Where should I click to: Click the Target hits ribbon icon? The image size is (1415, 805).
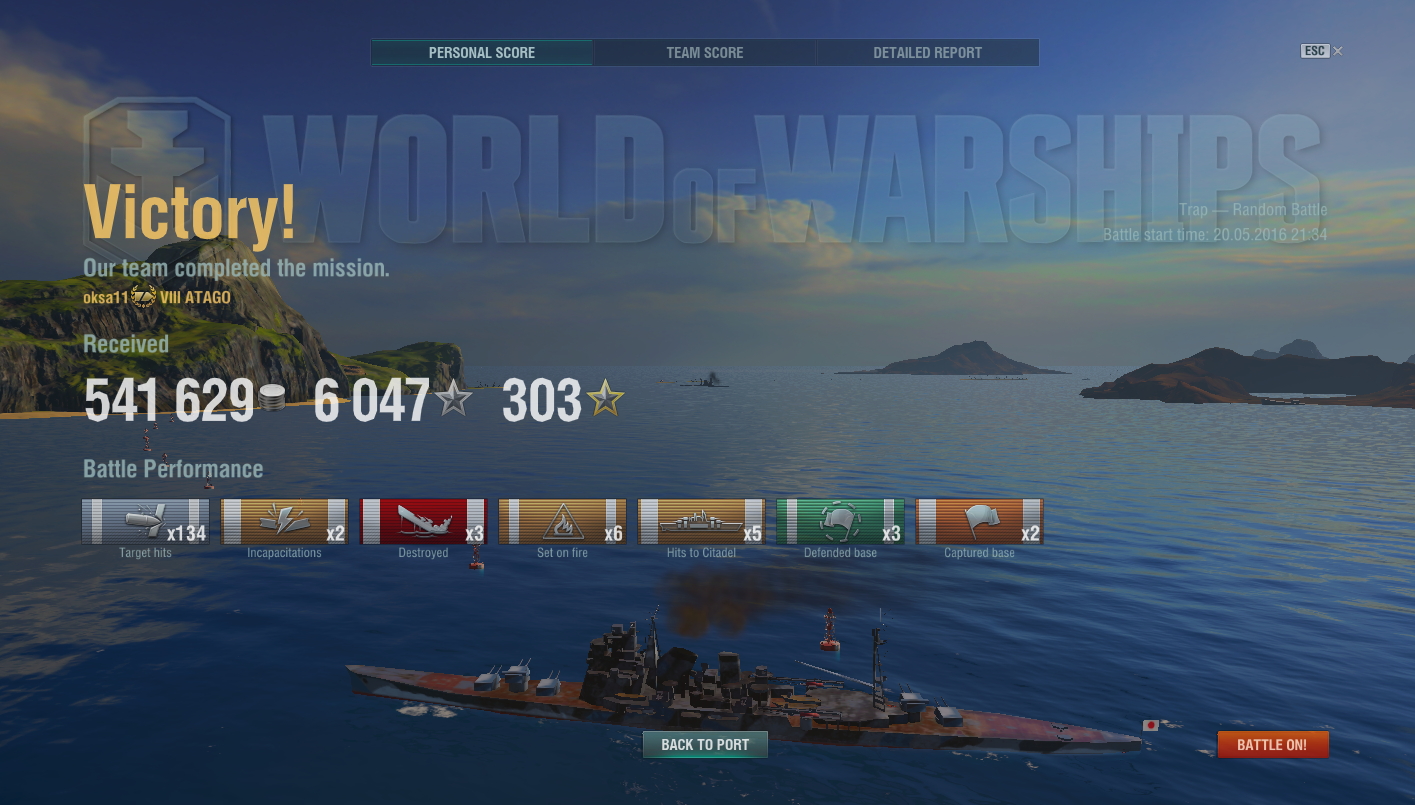coord(145,521)
